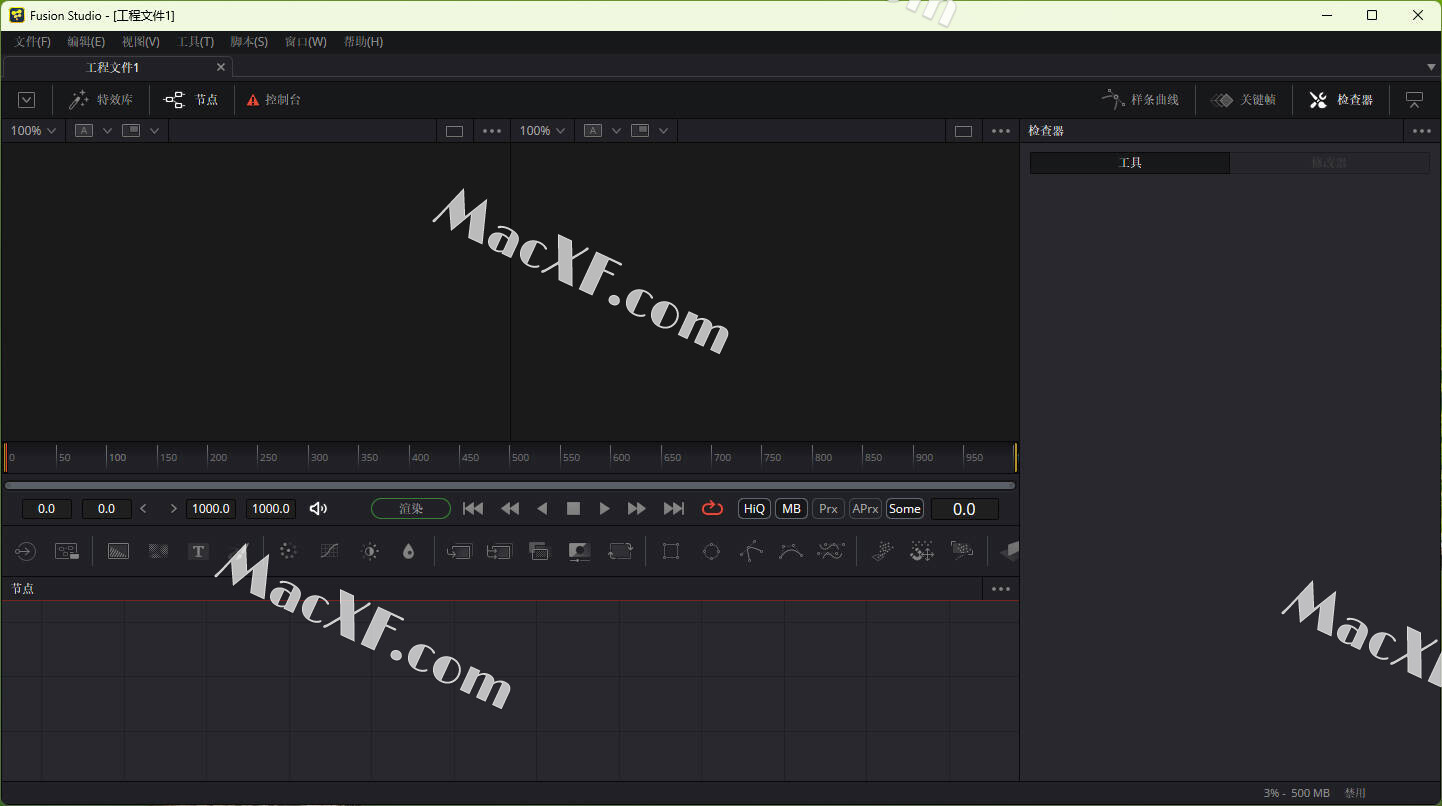Click the range scrollbar below the time ruler
1442x806 pixels.
point(510,486)
